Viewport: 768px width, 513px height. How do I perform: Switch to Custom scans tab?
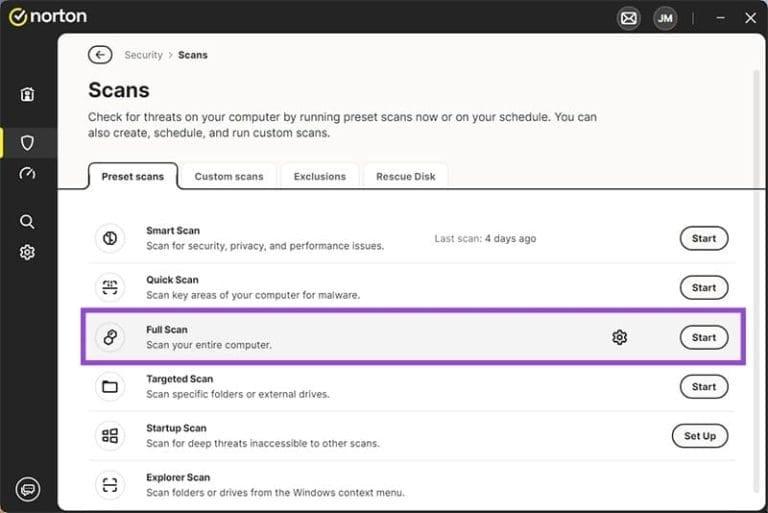[229, 176]
